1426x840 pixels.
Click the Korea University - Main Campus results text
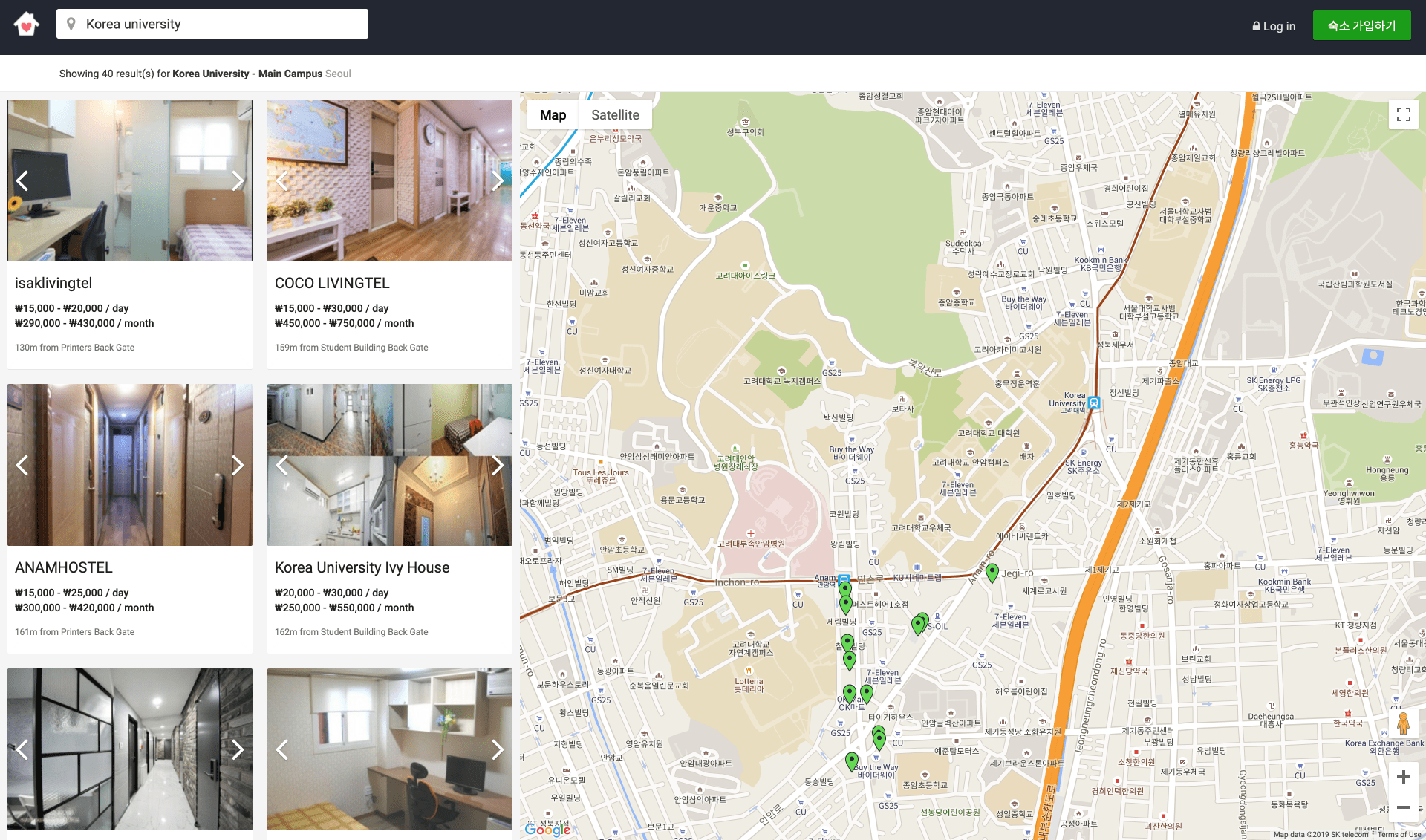click(x=247, y=74)
